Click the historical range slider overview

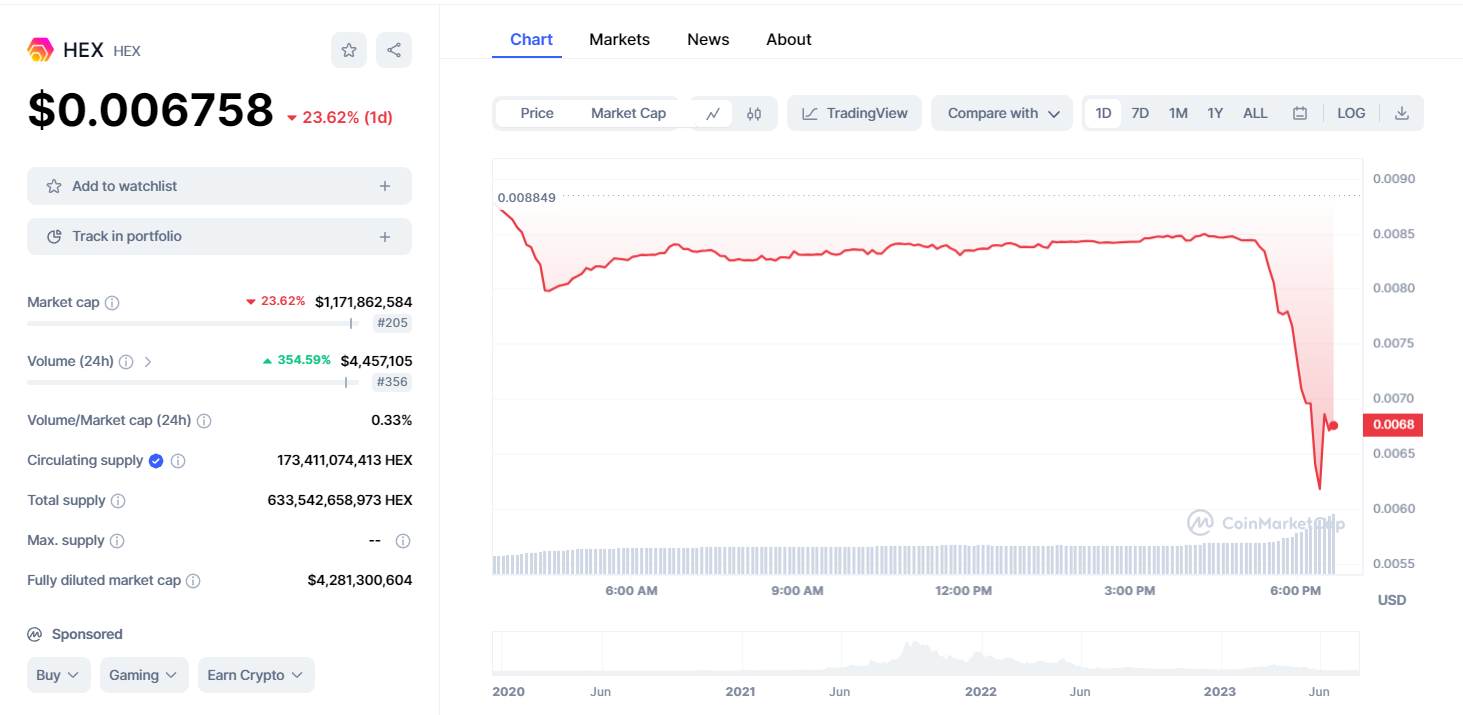tap(925, 654)
